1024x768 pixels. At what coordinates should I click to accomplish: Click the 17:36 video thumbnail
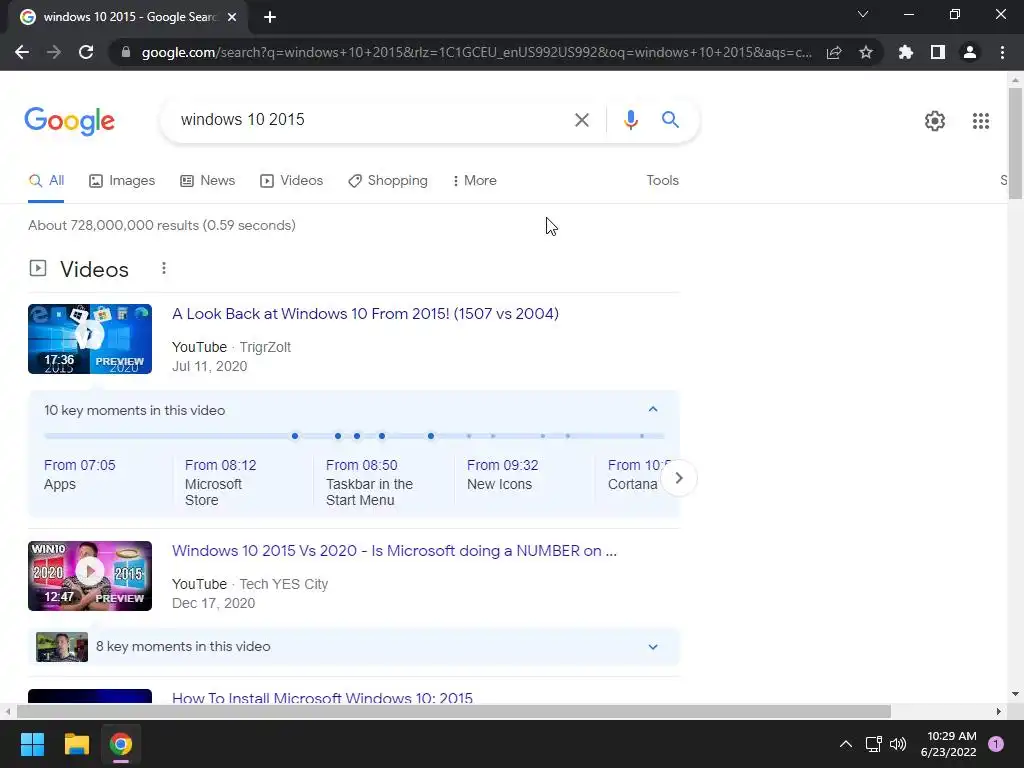[x=90, y=339]
